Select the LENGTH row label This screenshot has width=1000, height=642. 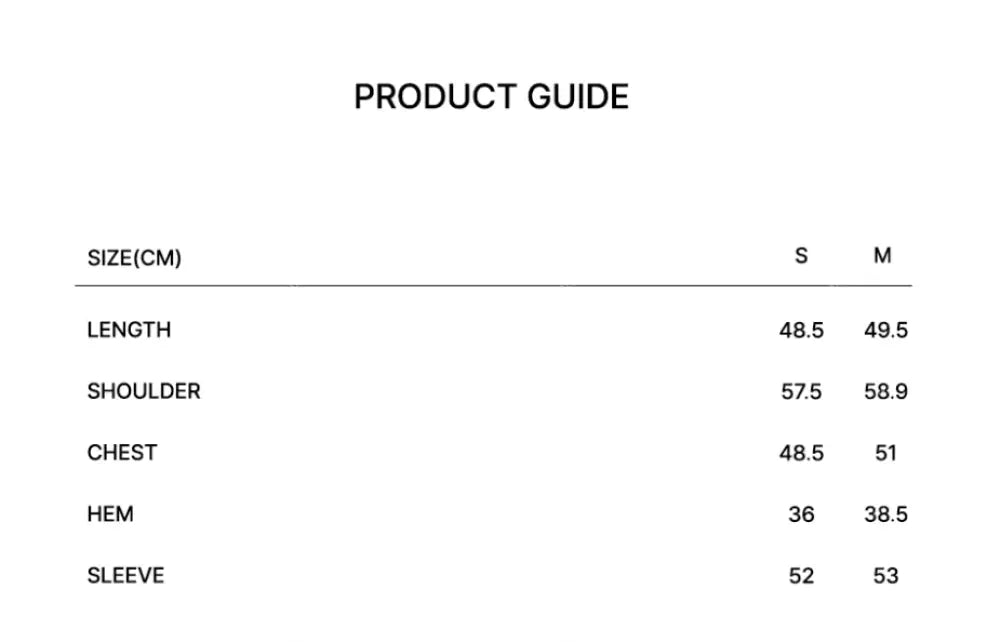coord(129,330)
